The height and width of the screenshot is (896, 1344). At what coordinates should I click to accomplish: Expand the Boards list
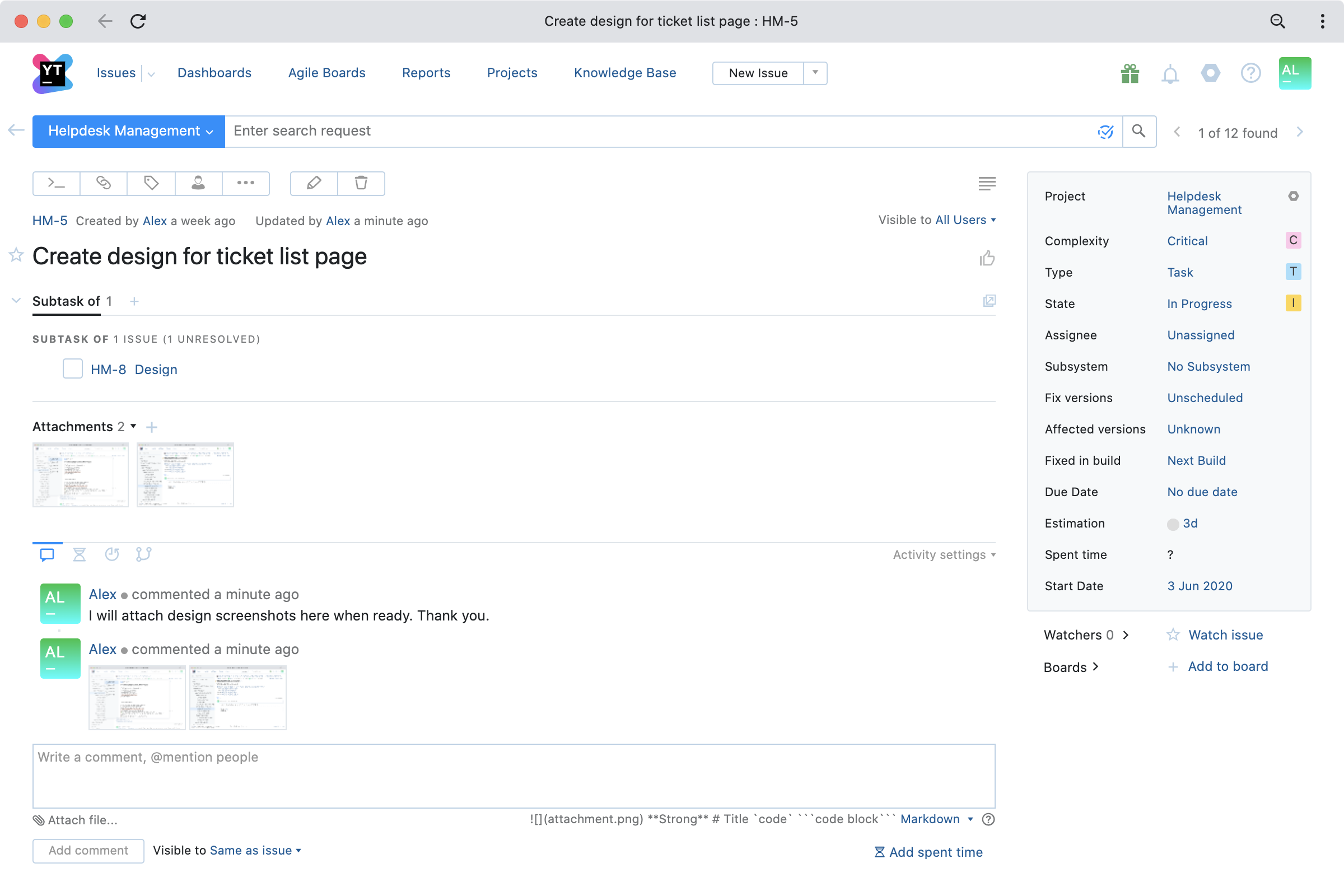(x=1095, y=667)
